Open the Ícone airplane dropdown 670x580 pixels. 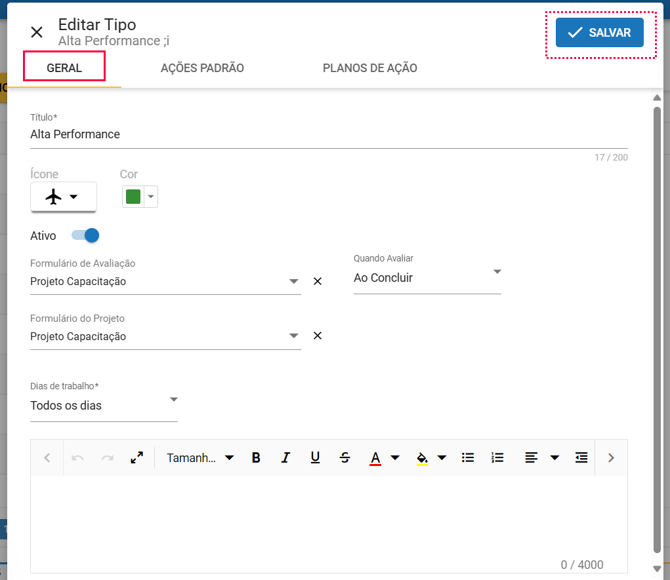63,197
